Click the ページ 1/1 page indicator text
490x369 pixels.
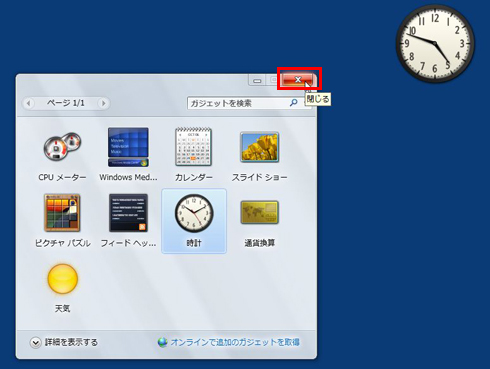coord(66,103)
